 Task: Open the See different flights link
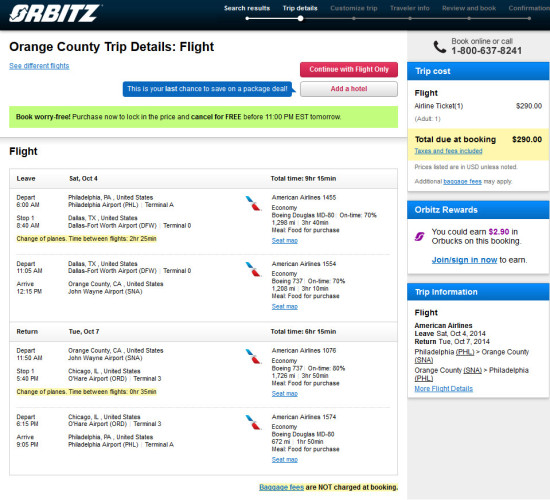coord(39,66)
